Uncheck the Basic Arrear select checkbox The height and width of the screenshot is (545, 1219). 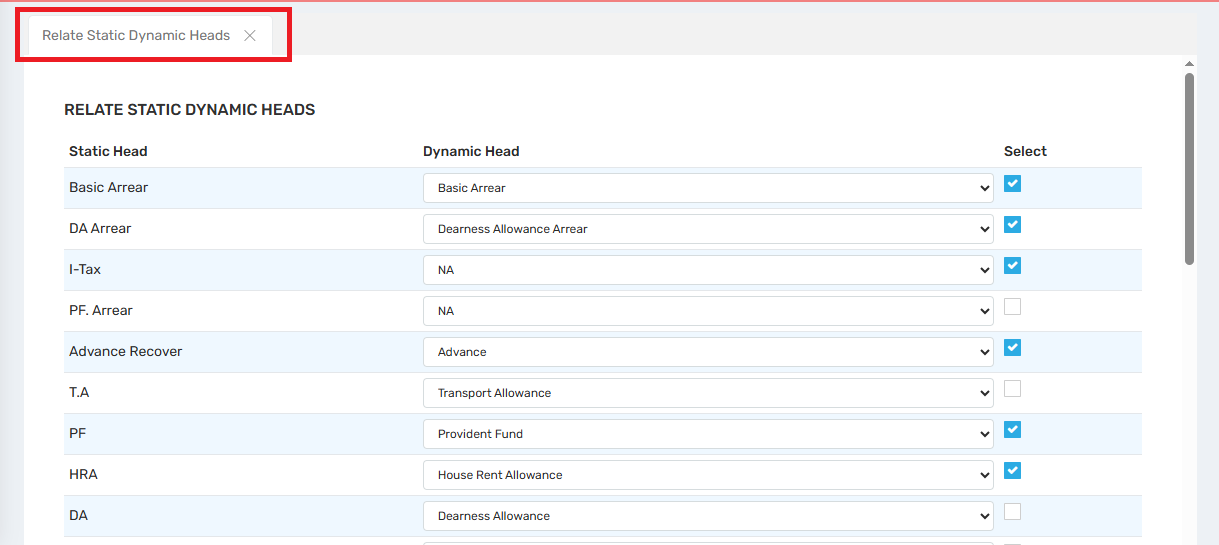(1012, 184)
